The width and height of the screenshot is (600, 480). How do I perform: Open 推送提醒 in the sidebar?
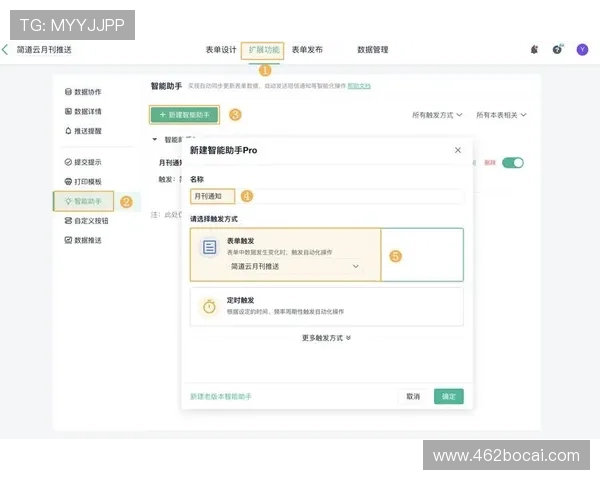[x=83, y=131]
